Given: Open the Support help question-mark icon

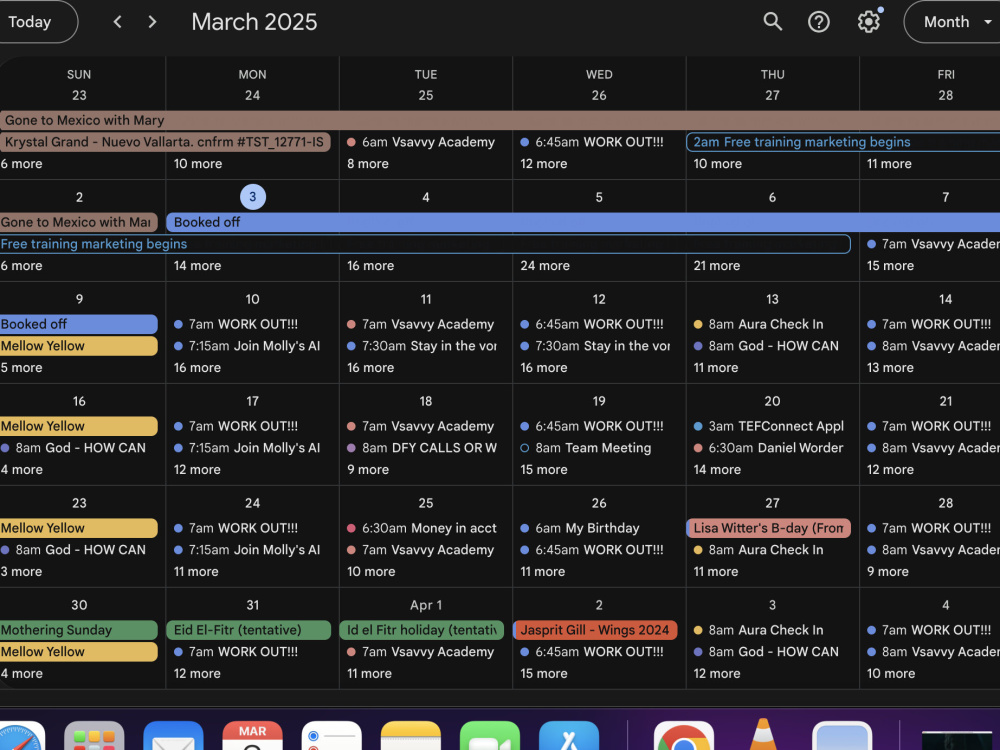Looking at the screenshot, I should (x=819, y=22).
